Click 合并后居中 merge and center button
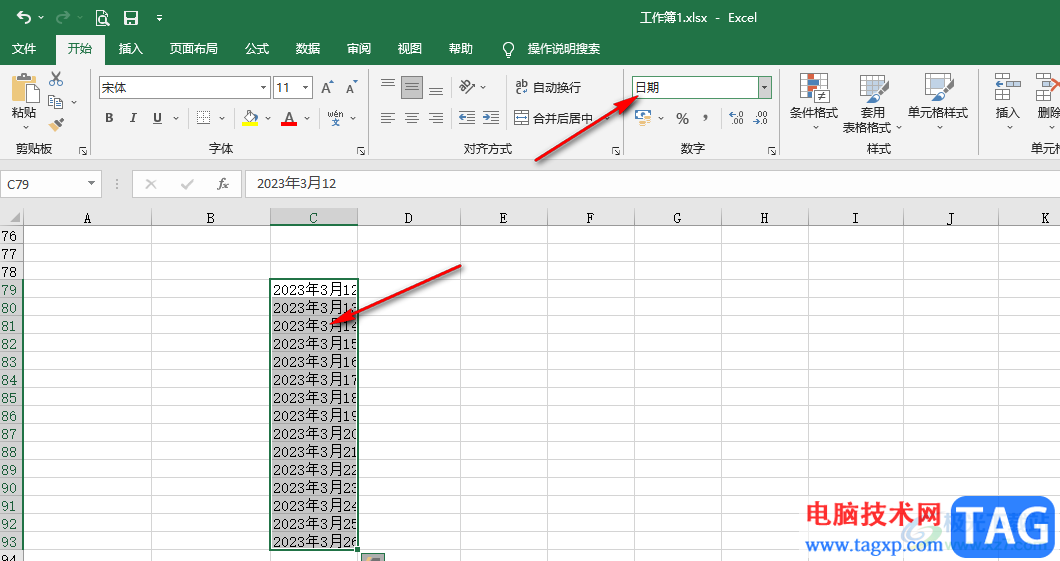 [x=554, y=118]
